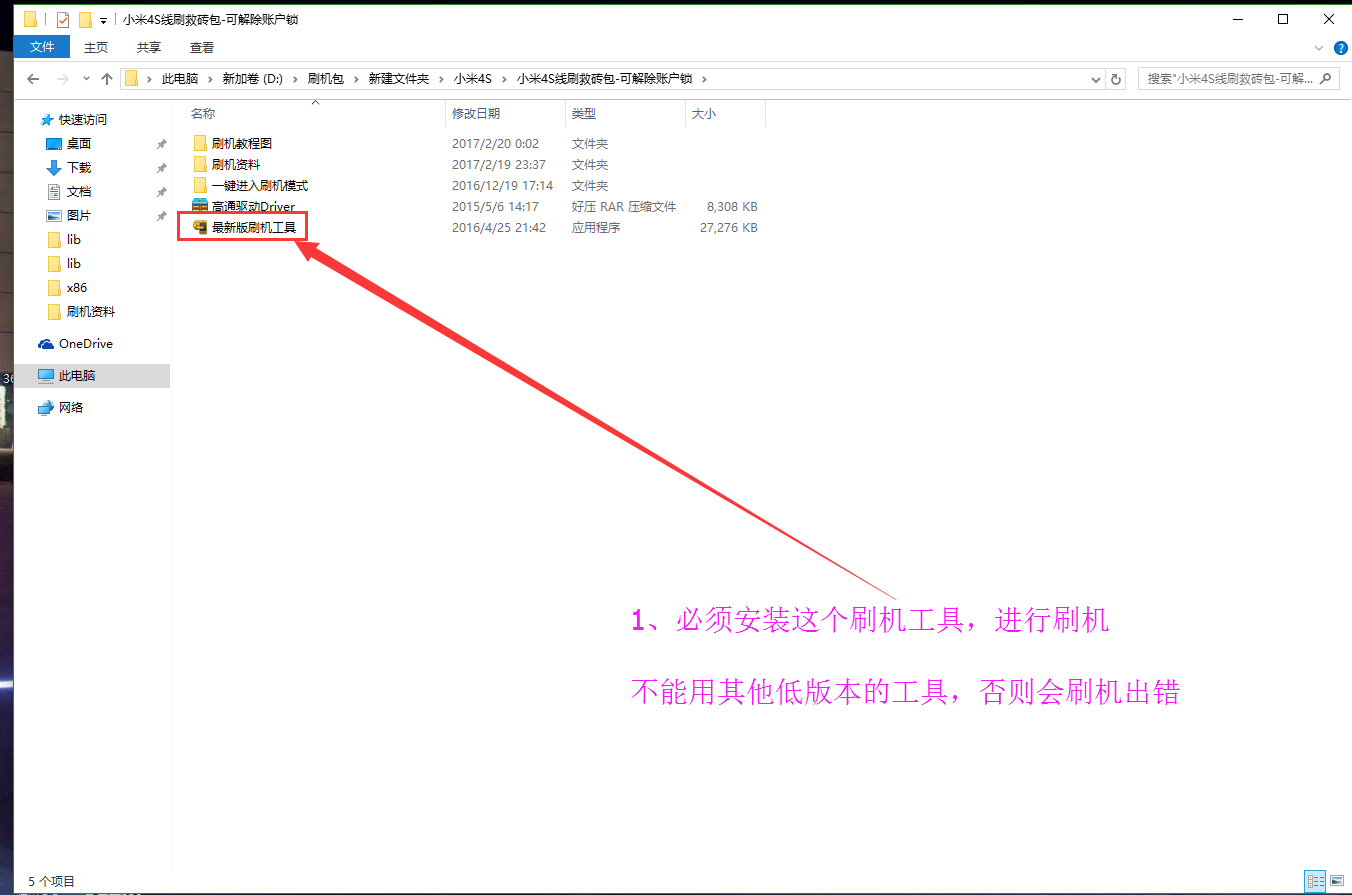Switch to large thumbnails view at bottom right
The width and height of the screenshot is (1352, 895).
pos(1337,880)
